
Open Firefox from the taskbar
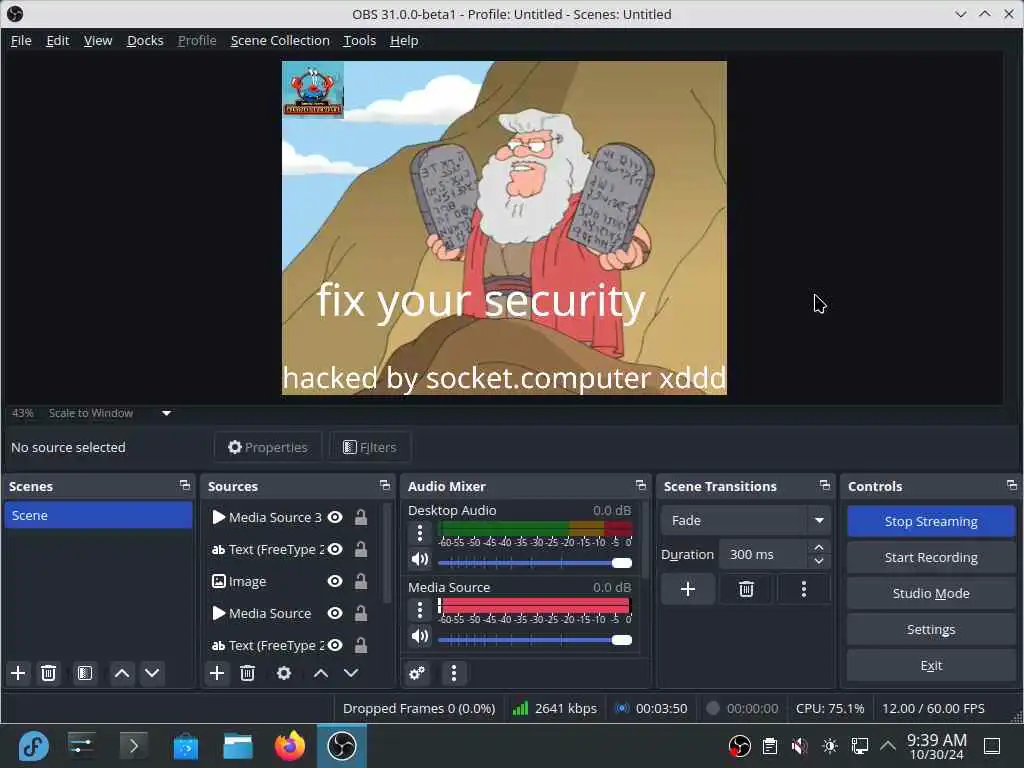tap(290, 746)
